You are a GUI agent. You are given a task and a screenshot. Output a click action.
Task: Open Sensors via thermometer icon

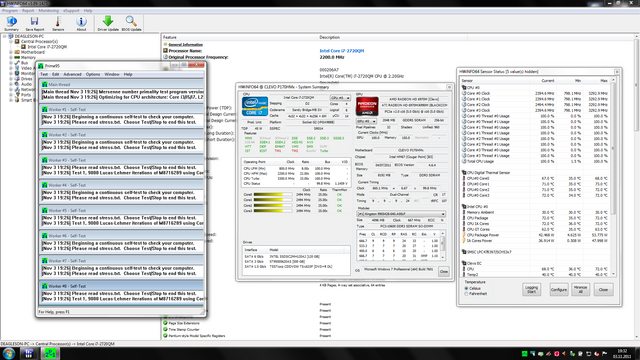[x=58, y=23]
